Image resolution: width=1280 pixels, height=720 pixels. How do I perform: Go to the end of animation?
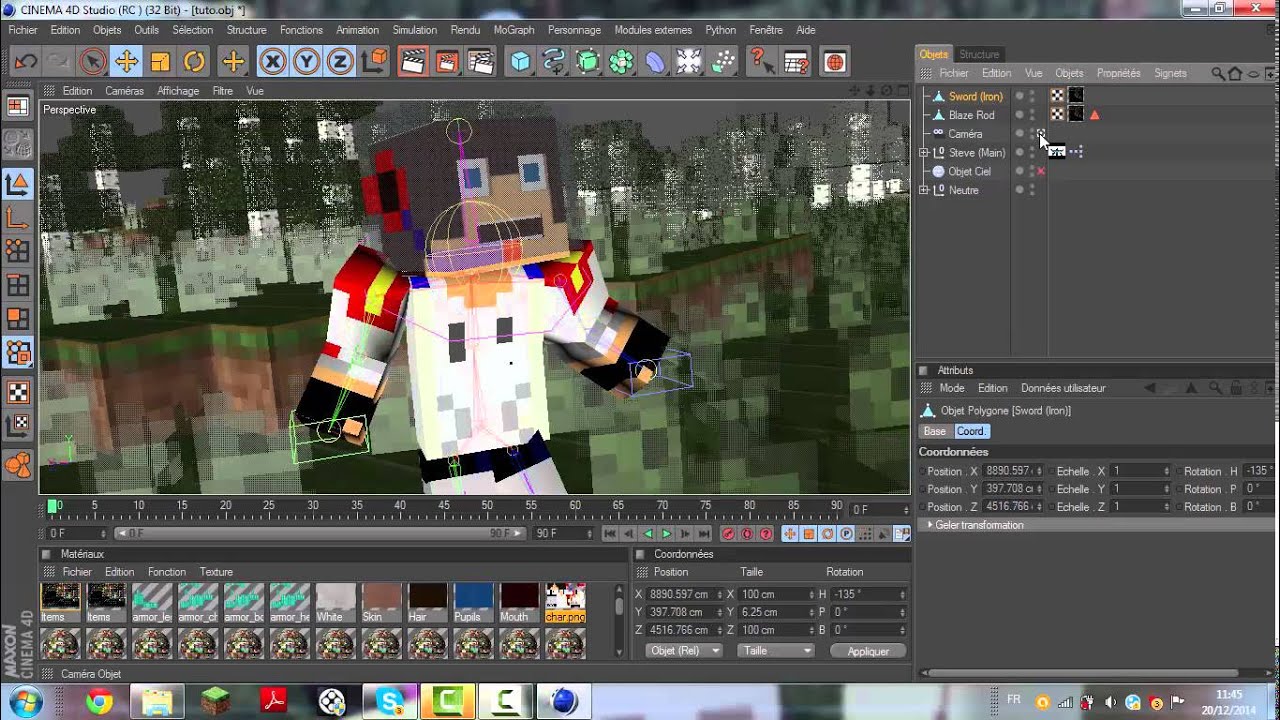coord(704,534)
